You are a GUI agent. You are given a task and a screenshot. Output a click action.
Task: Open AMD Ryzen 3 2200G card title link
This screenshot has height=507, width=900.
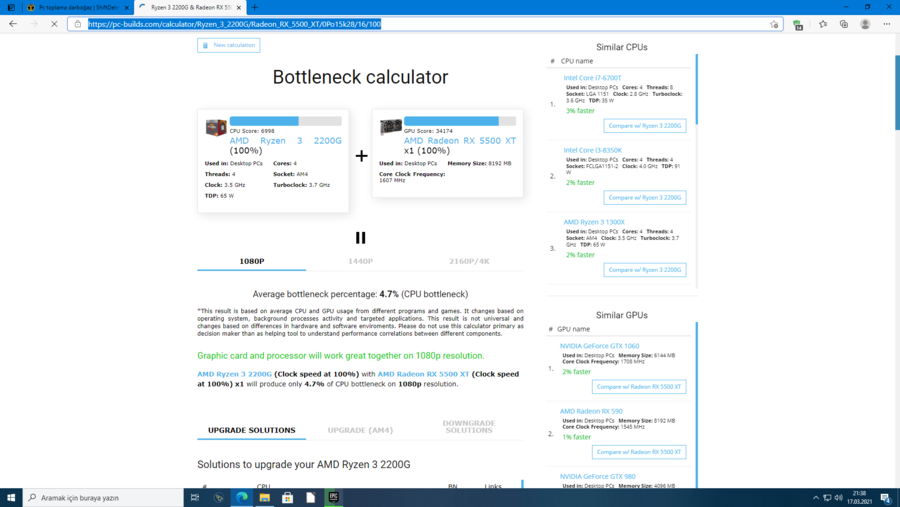click(285, 141)
